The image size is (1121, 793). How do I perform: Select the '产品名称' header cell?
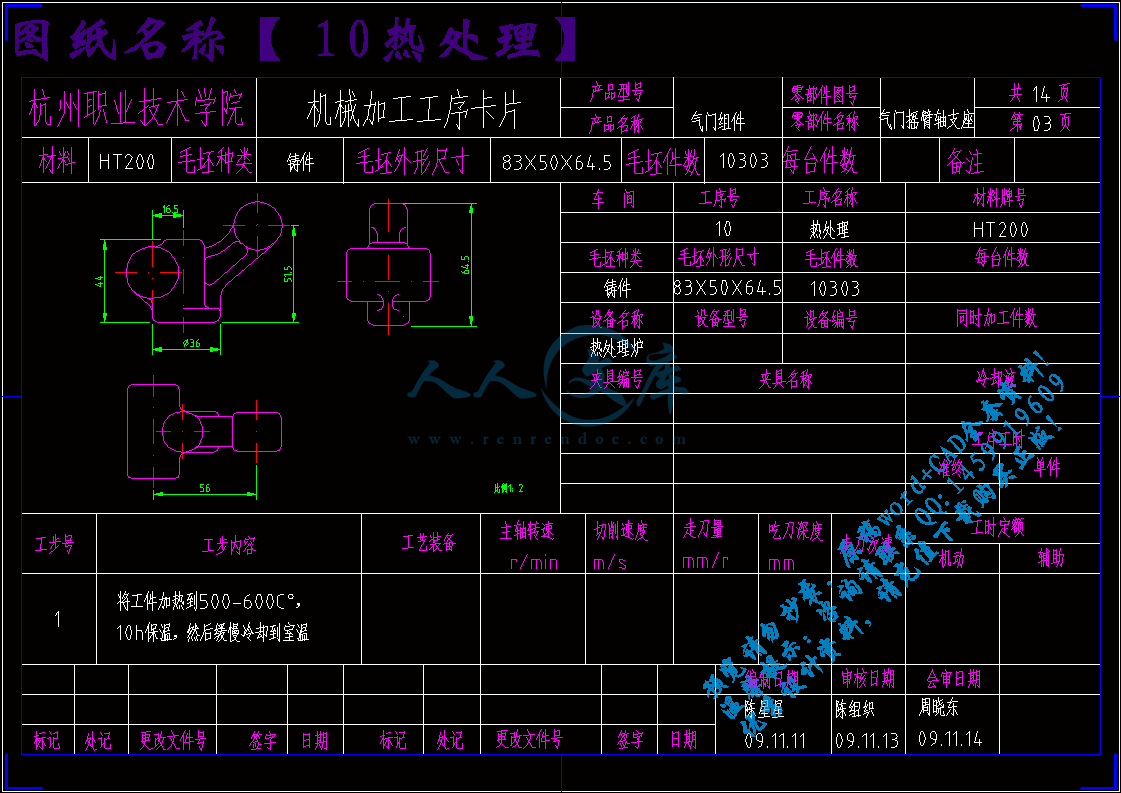point(616,124)
